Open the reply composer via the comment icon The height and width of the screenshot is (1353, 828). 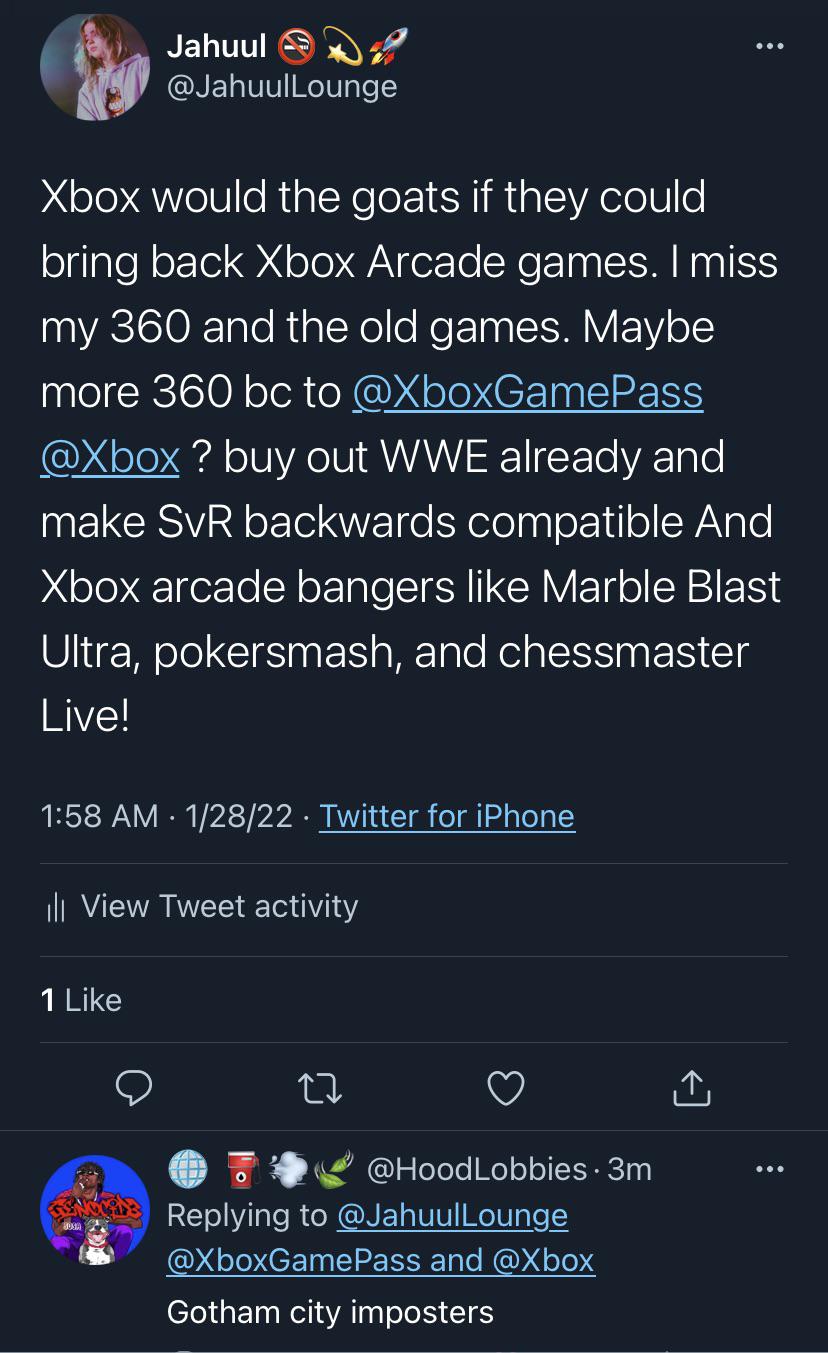pos(133,1087)
